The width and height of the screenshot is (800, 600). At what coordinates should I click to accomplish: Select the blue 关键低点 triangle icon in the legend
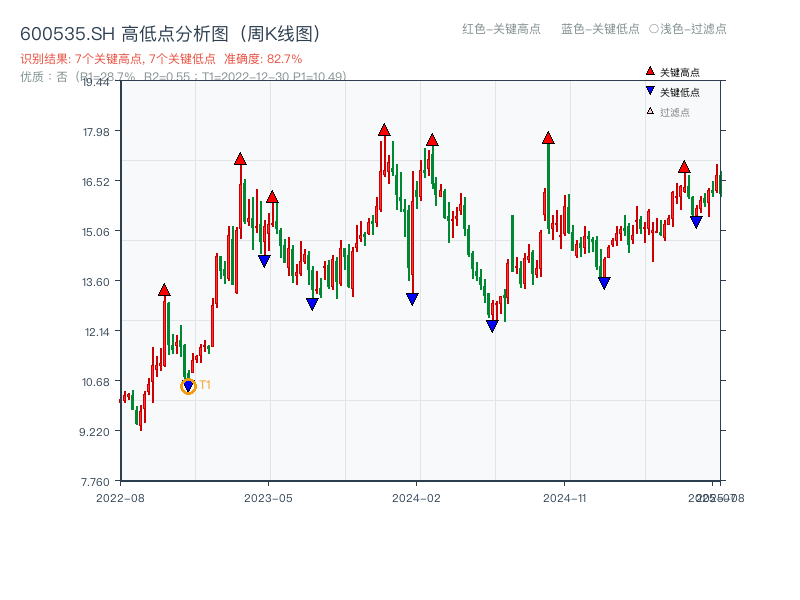(x=650, y=89)
